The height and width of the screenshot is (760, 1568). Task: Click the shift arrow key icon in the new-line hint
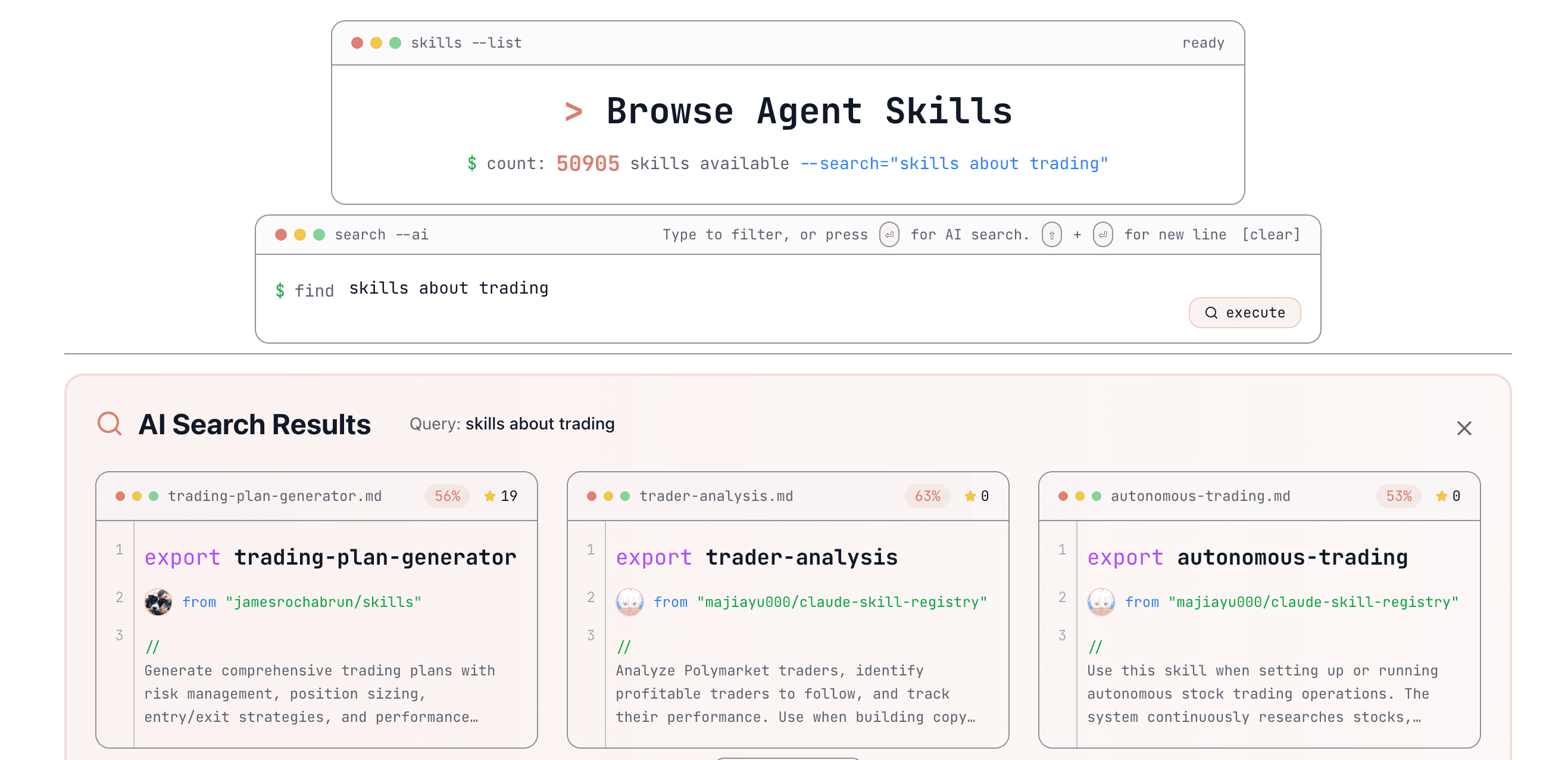point(1052,234)
